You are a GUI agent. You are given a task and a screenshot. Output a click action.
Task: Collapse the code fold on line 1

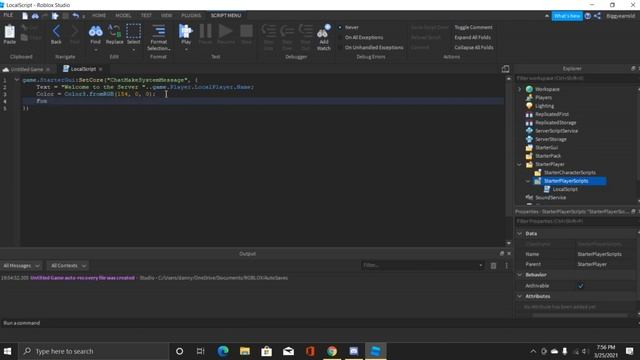click(x=16, y=80)
